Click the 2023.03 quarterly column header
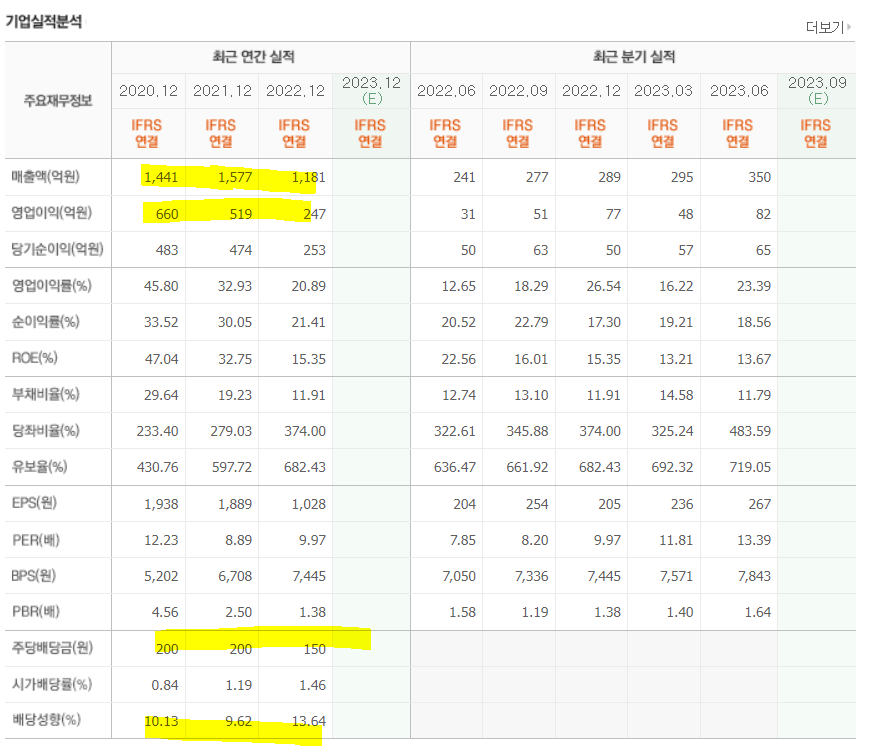 (663, 91)
